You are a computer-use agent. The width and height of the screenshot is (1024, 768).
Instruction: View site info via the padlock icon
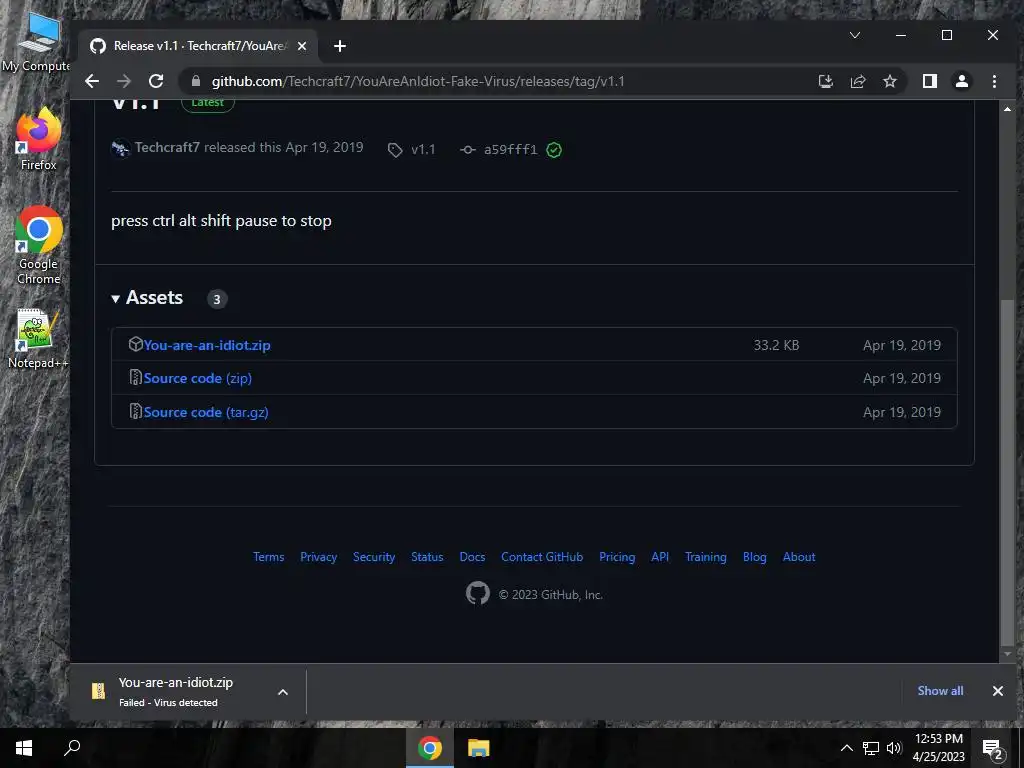[x=195, y=81]
